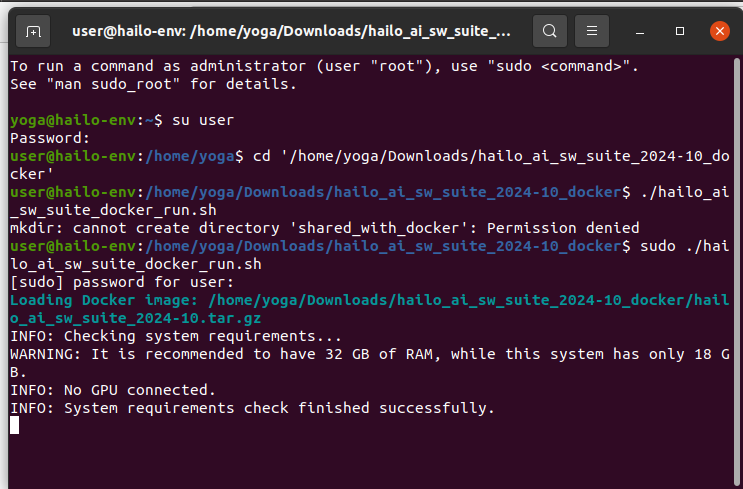Click the 'INFO: Checking system requirements...' line
This screenshot has height=489, width=743.
point(176,336)
